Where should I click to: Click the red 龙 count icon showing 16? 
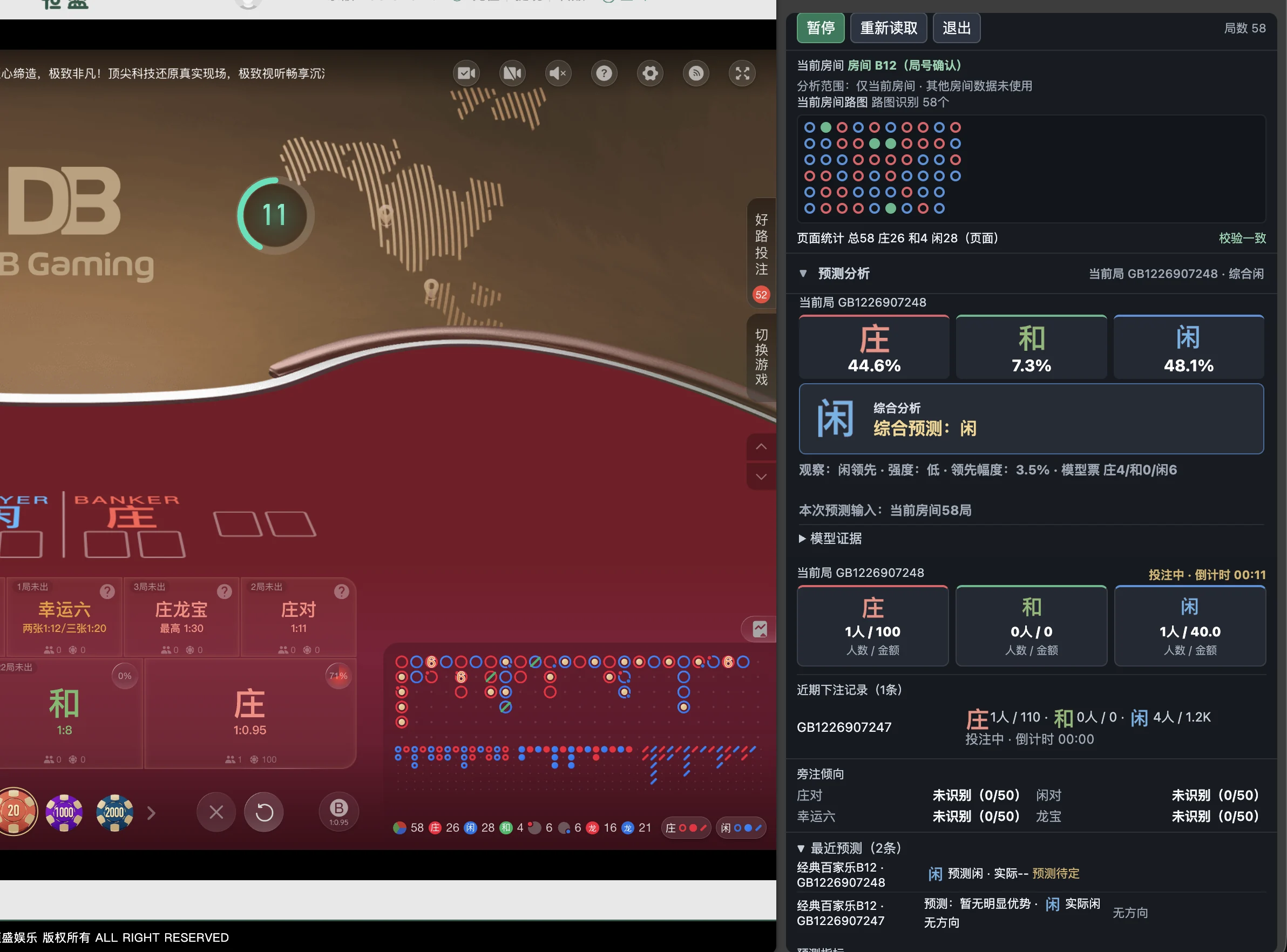point(592,828)
